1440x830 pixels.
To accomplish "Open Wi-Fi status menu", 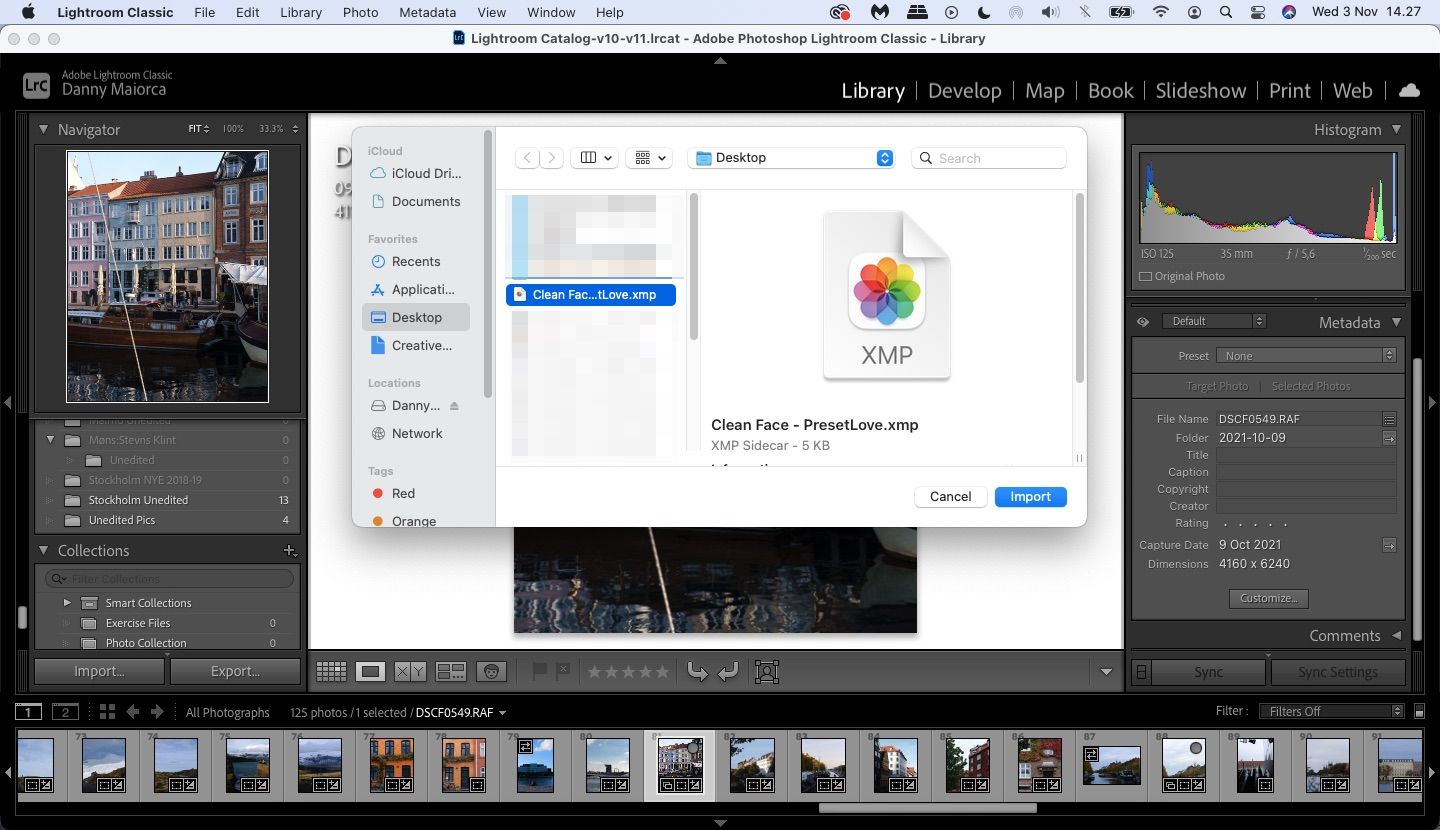I will coord(1161,12).
